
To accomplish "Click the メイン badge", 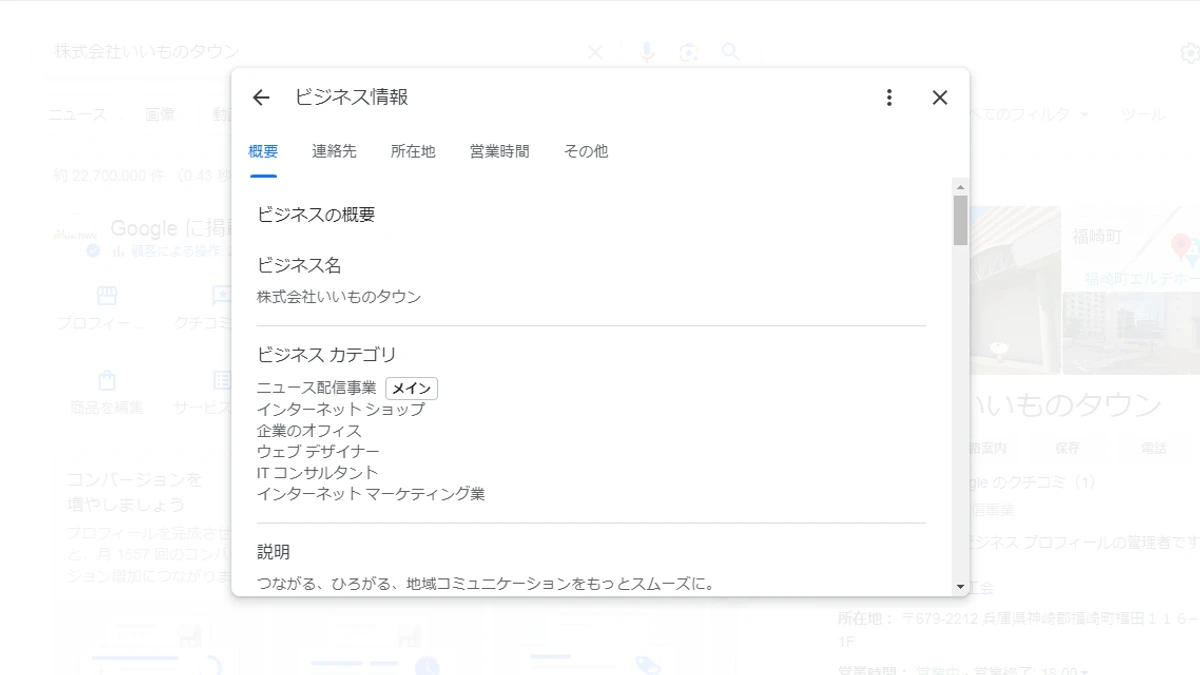I will [412, 388].
